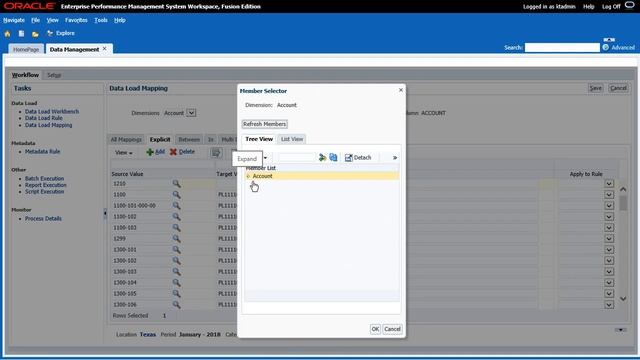Switch to the Between mappings tab
The image size is (640, 360).
189,140
